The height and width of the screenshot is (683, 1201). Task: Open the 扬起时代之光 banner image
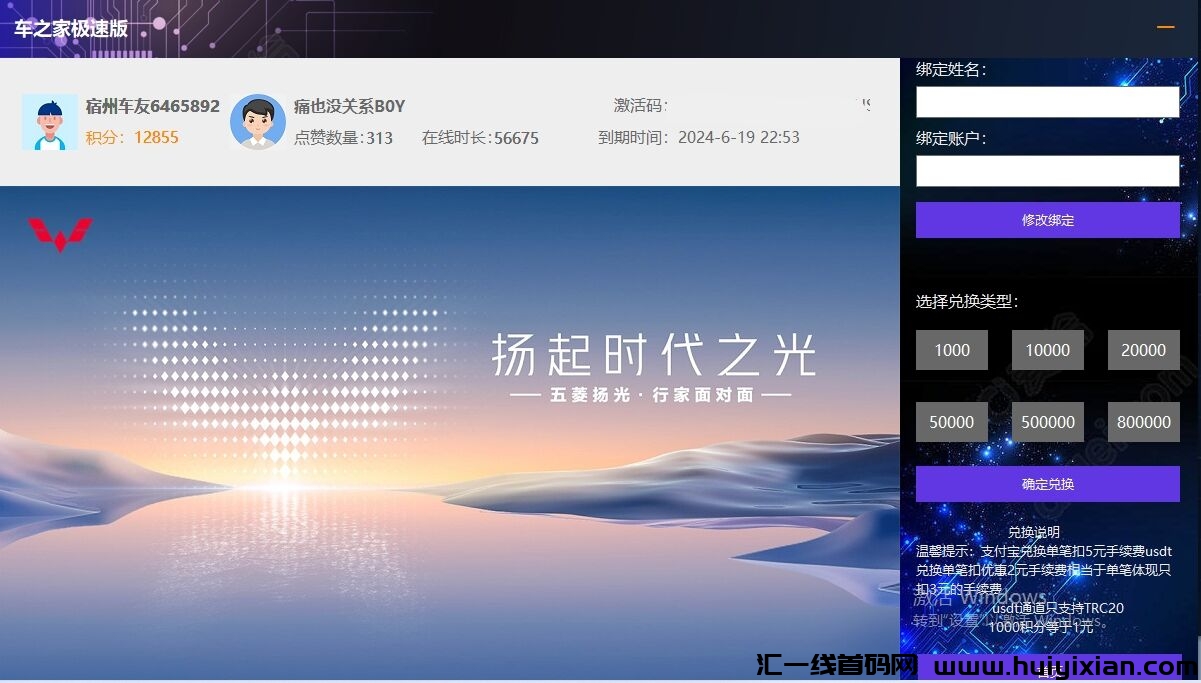(x=450, y=430)
